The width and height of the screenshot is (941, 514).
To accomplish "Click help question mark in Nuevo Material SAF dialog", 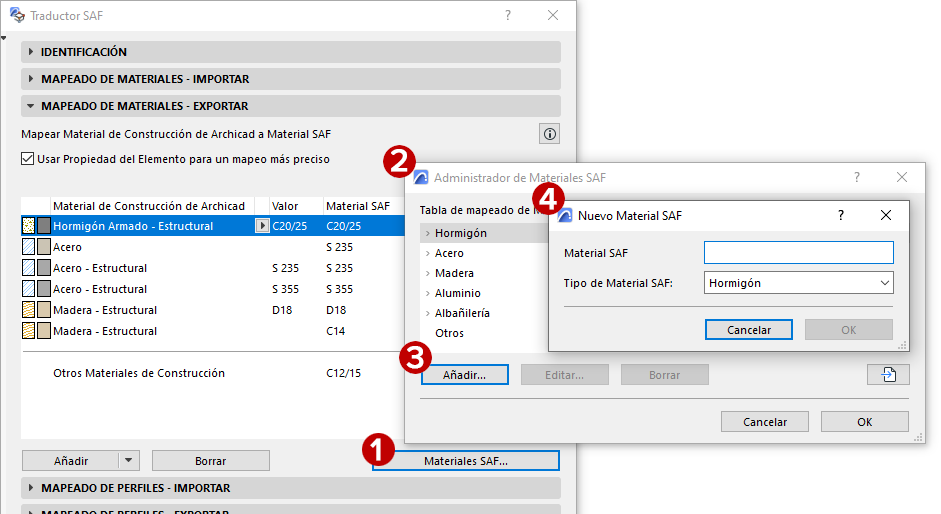I will click(841, 215).
